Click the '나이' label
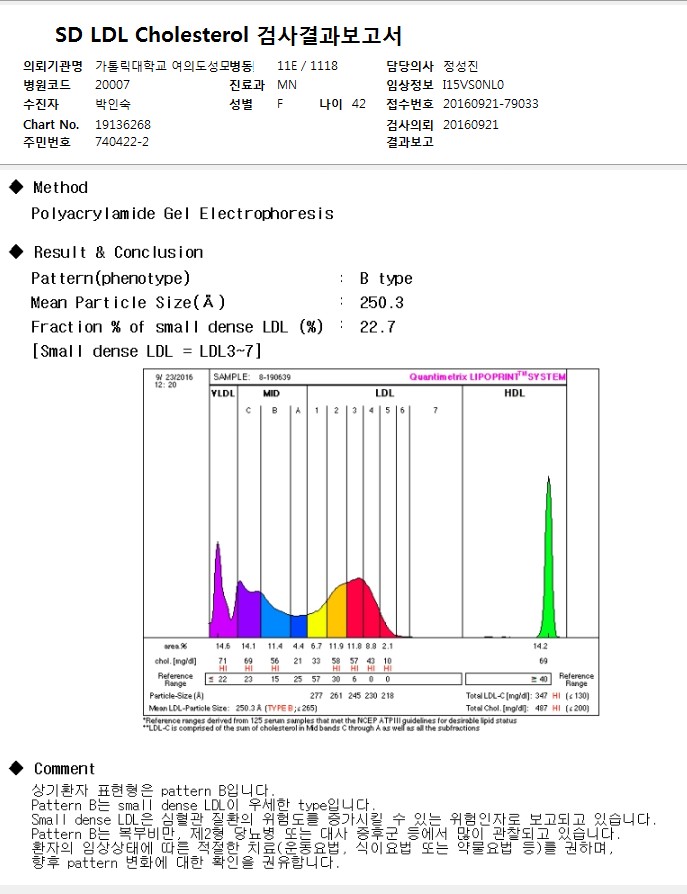Viewport: 687px width, 894px height. click(x=331, y=104)
